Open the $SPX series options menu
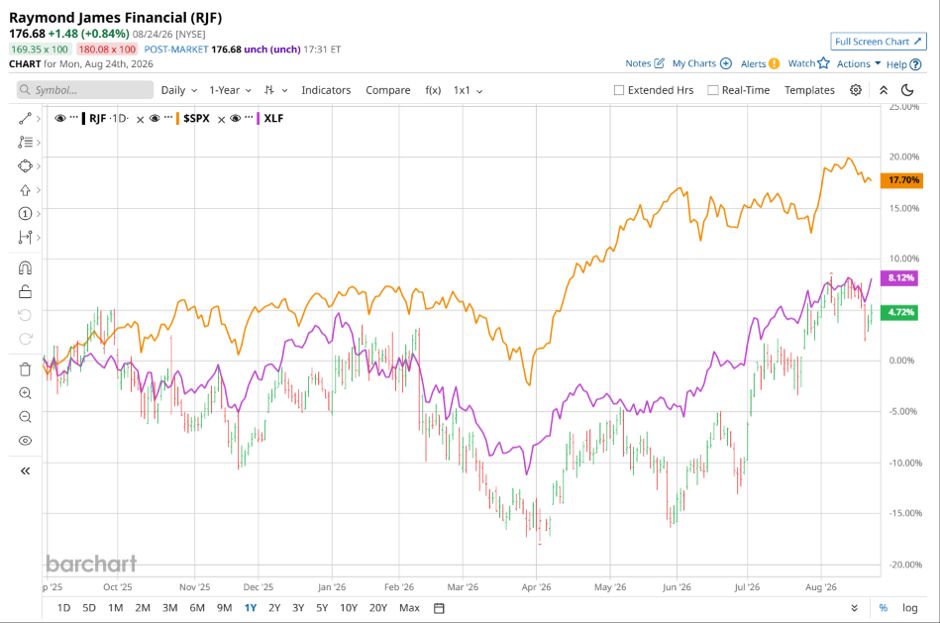940x623 pixels. point(168,117)
